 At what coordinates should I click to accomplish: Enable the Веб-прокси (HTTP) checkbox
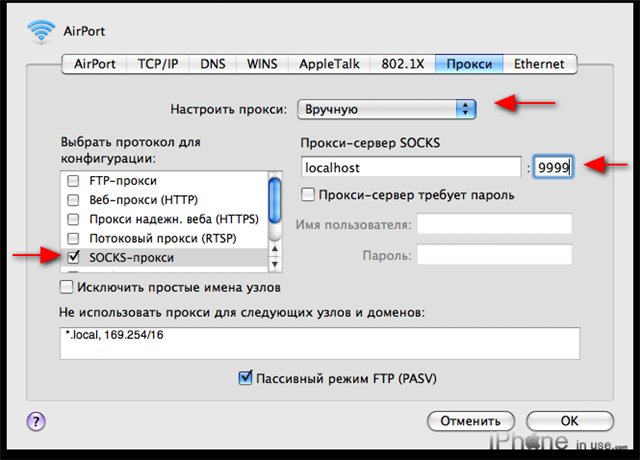[73, 200]
